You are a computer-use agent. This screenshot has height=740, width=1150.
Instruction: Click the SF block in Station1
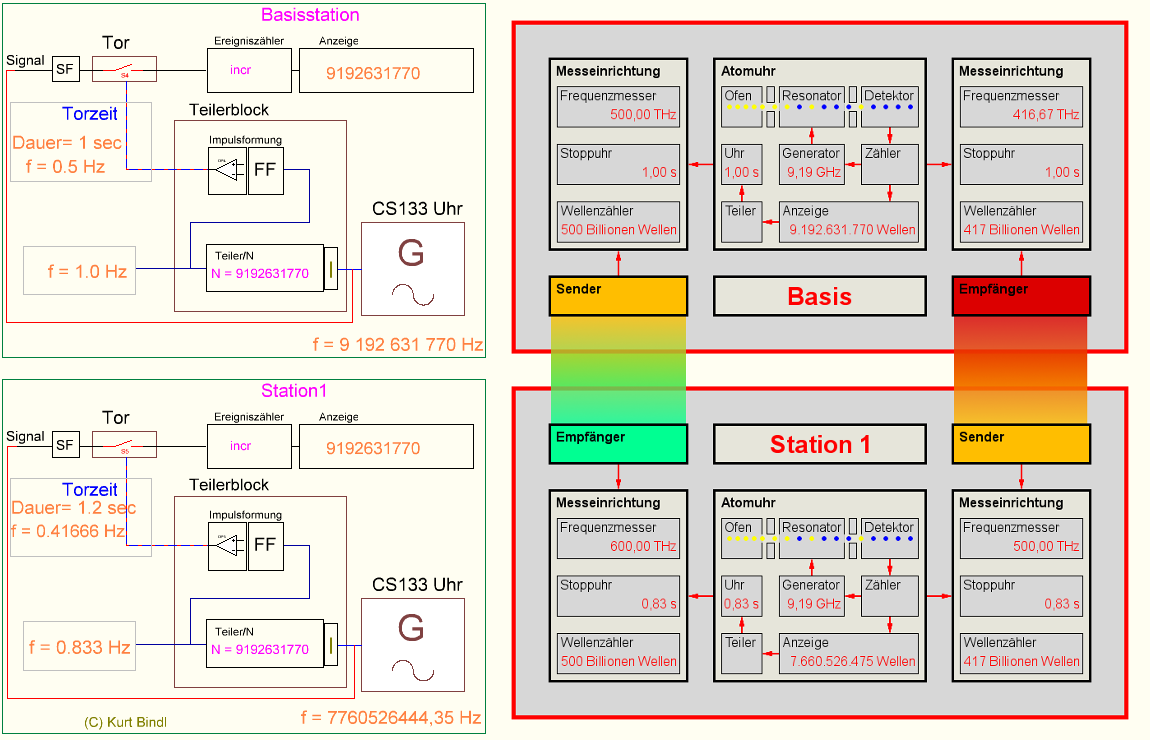[x=65, y=444]
